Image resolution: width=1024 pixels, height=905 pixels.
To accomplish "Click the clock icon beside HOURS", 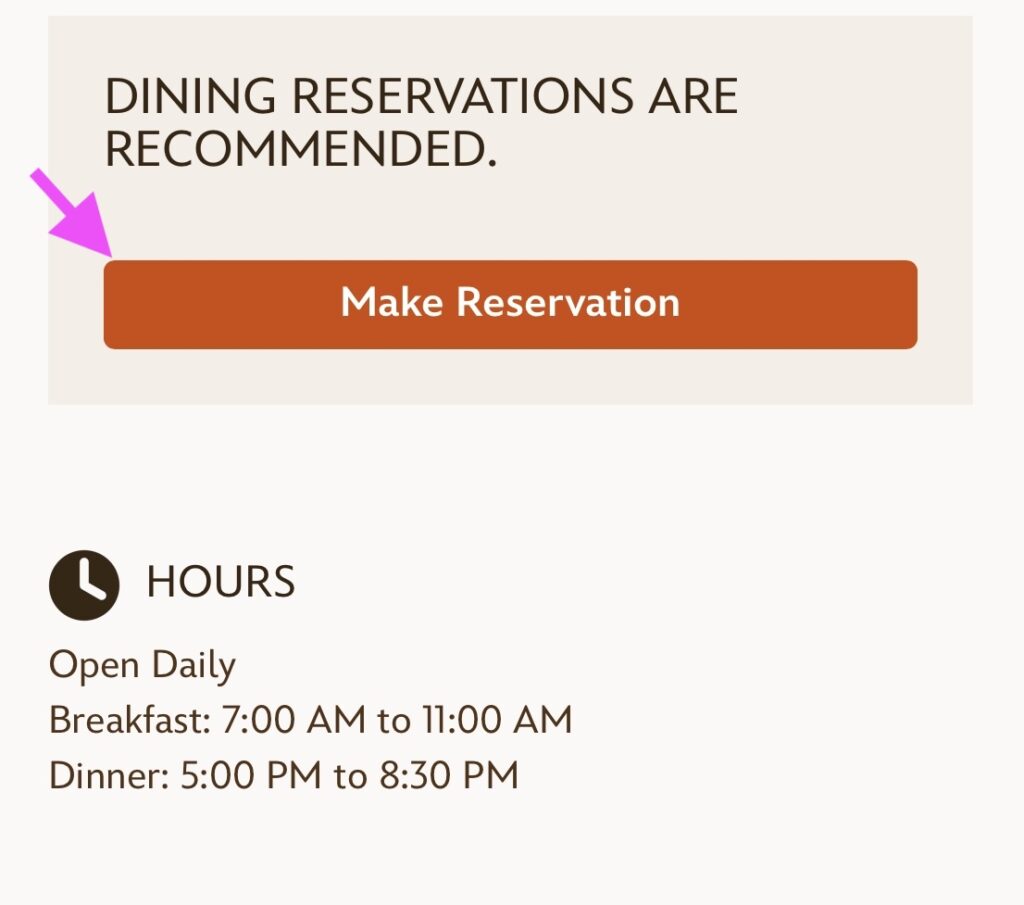I will [84, 584].
